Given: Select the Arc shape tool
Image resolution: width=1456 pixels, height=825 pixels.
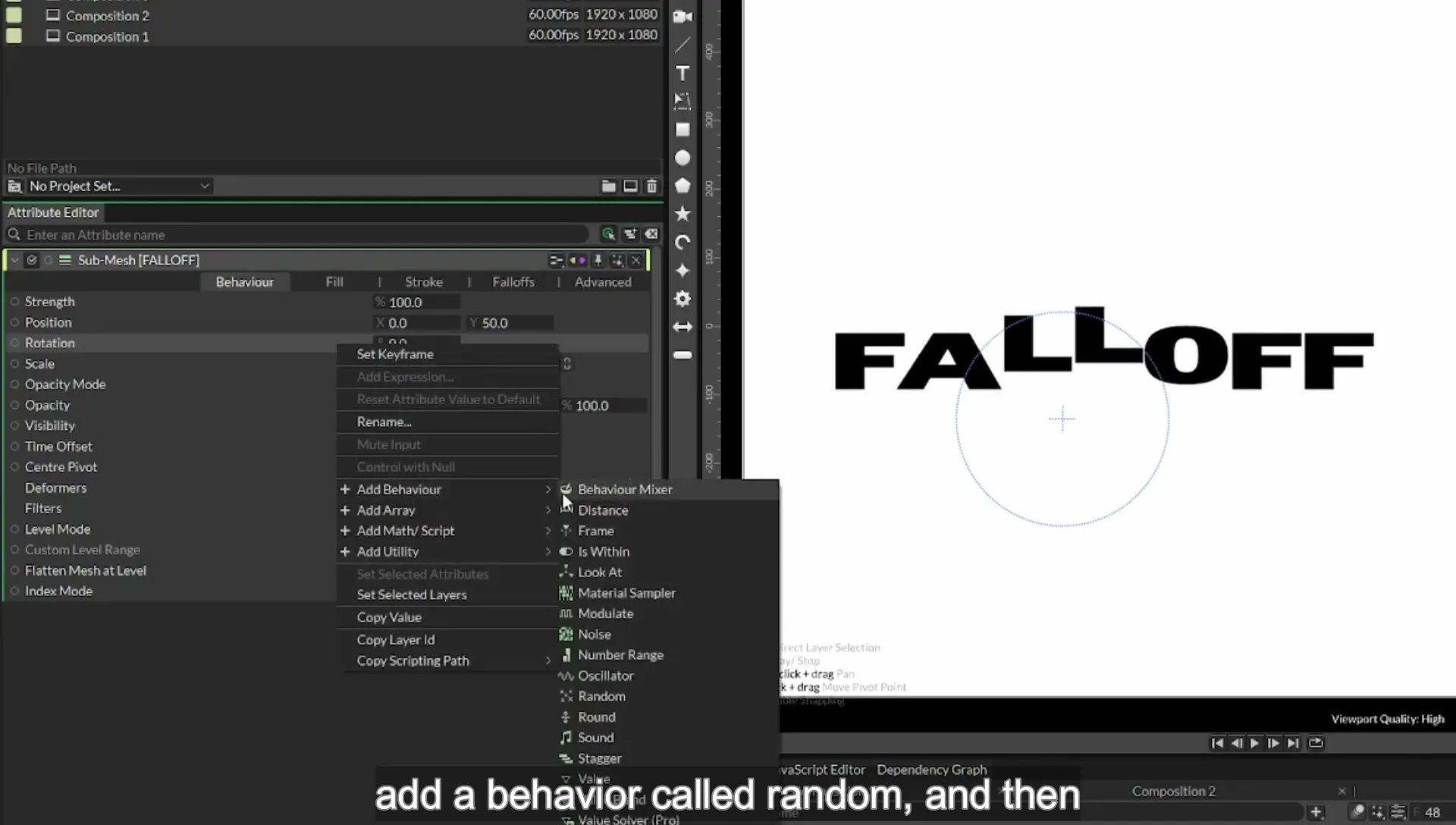Looking at the screenshot, I should (682, 243).
